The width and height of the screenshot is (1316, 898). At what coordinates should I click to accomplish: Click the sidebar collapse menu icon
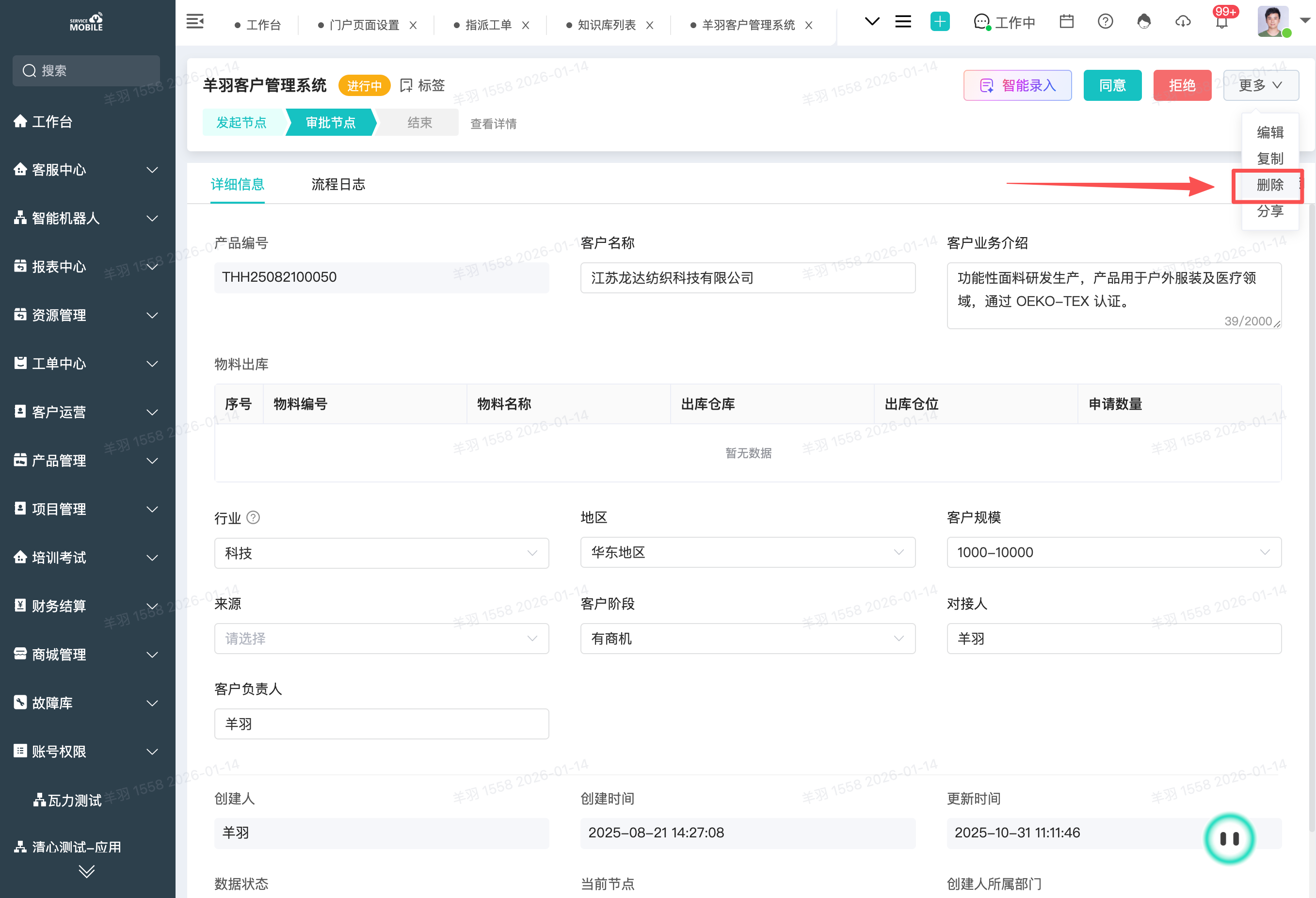tap(195, 22)
